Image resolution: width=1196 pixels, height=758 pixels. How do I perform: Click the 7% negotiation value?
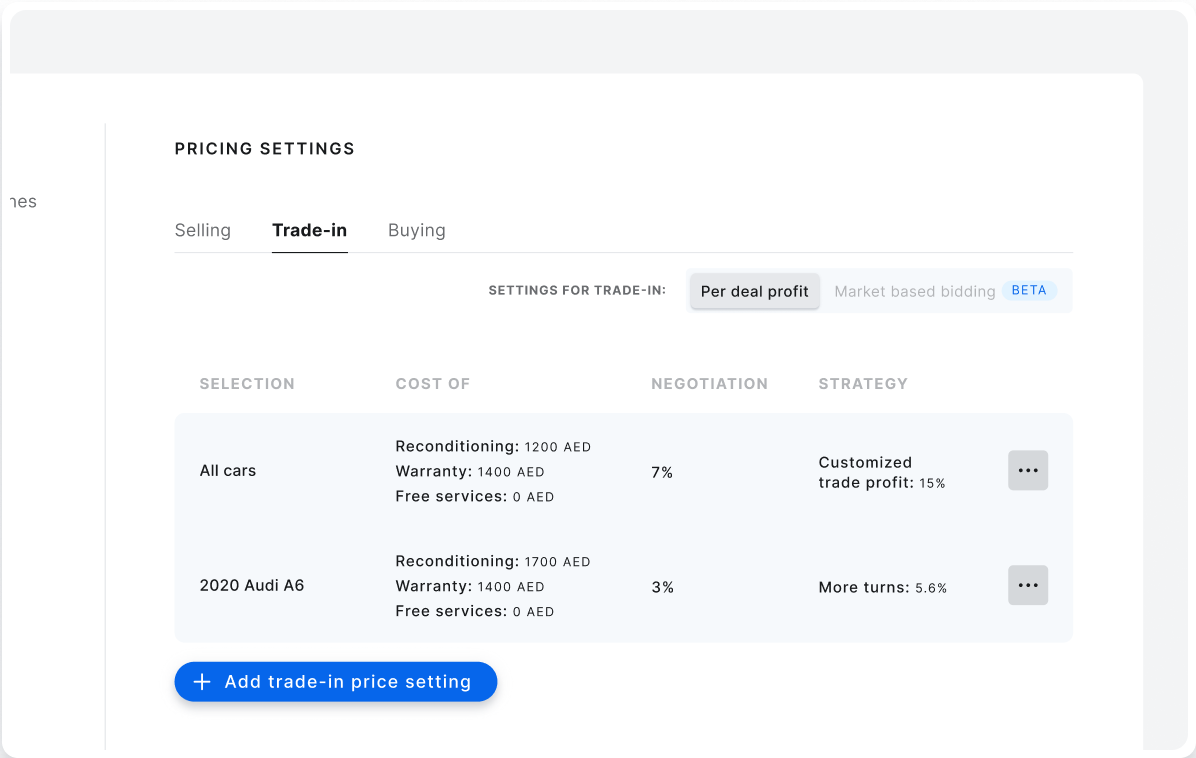point(662,472)
